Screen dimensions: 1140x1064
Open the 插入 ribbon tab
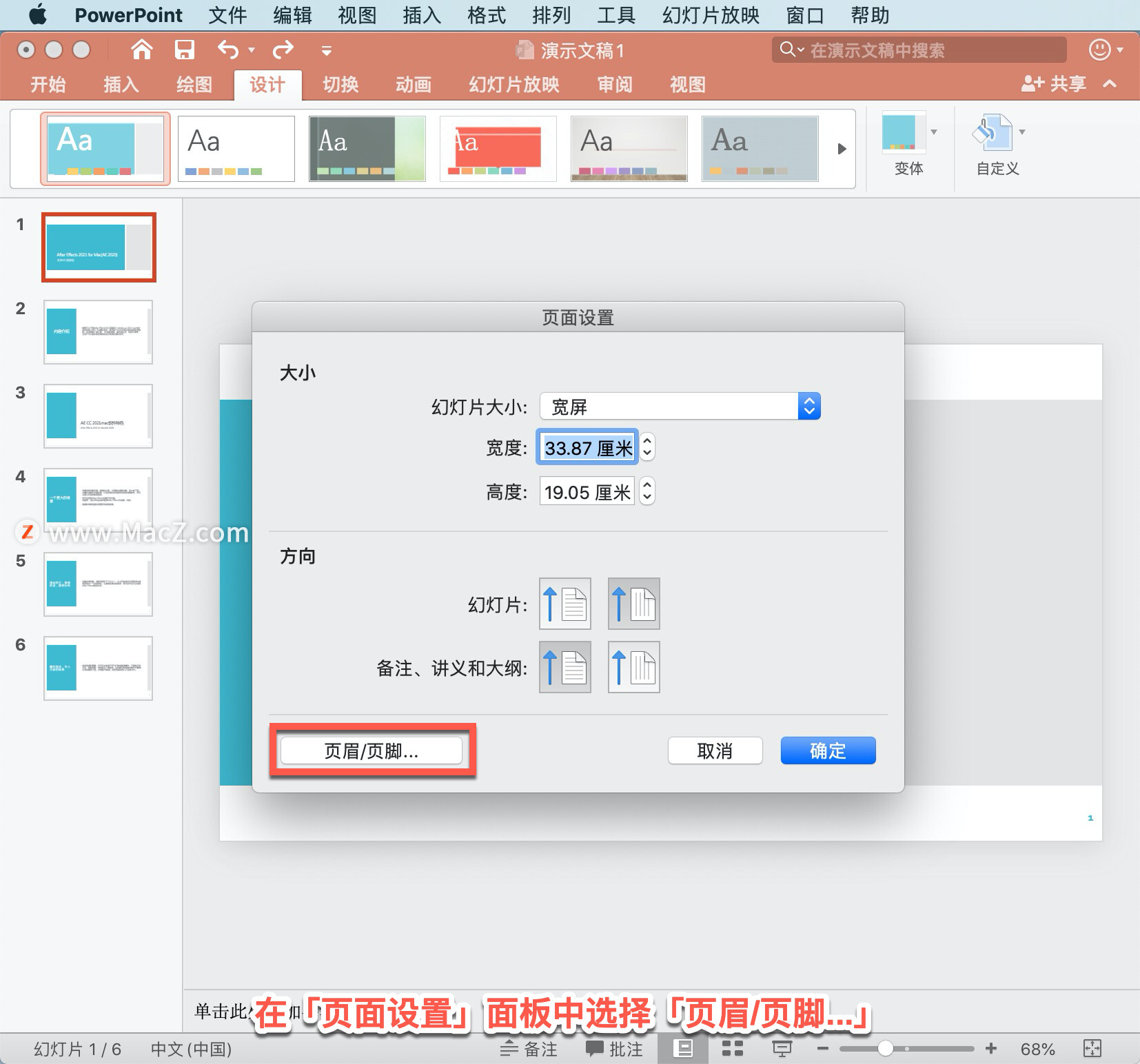point(121,85)
